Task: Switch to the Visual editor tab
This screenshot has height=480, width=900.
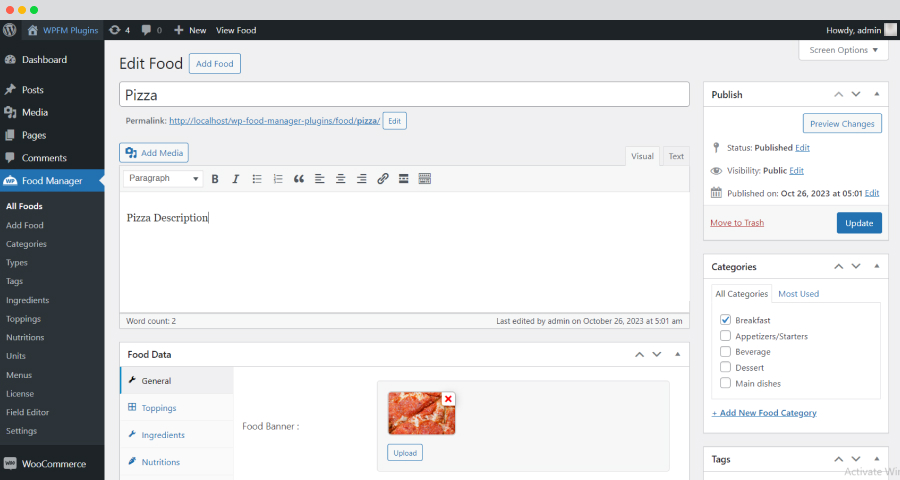Action: pos(642,156)
